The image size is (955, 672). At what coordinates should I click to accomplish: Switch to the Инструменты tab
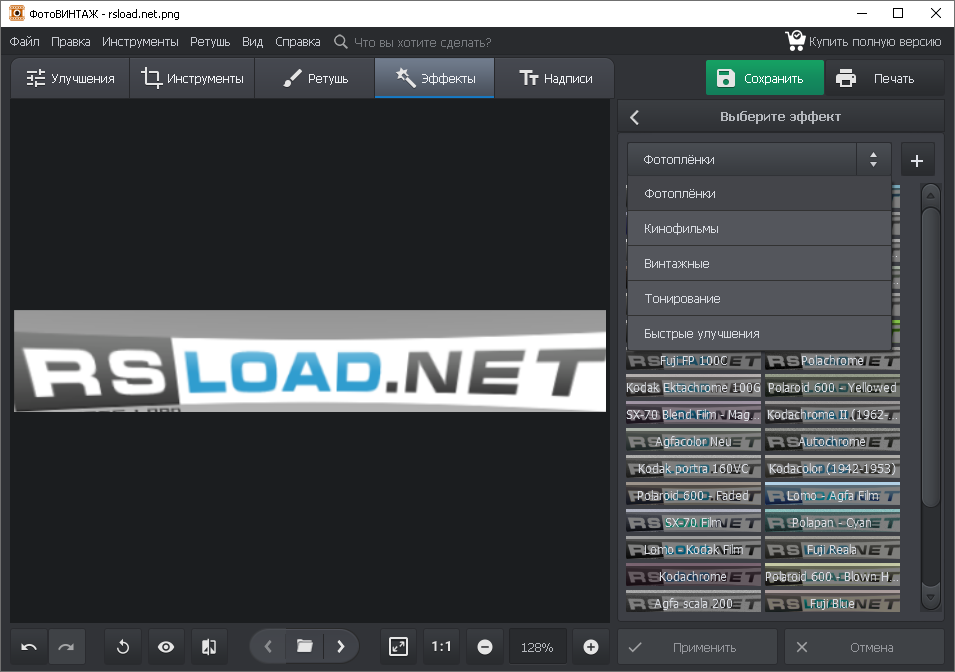pos(192,79)
